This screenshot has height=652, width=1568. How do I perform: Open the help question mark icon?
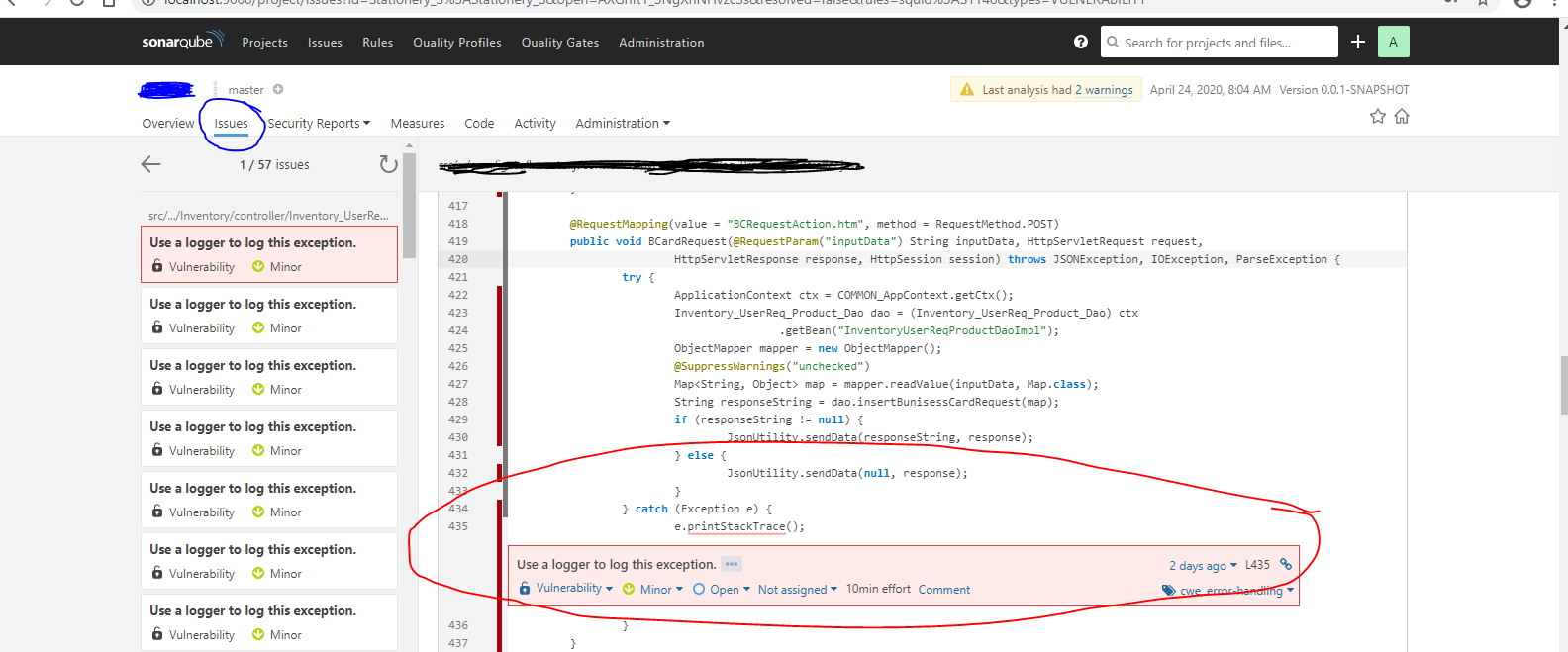pyautogui.click(x=1081, y=42)
